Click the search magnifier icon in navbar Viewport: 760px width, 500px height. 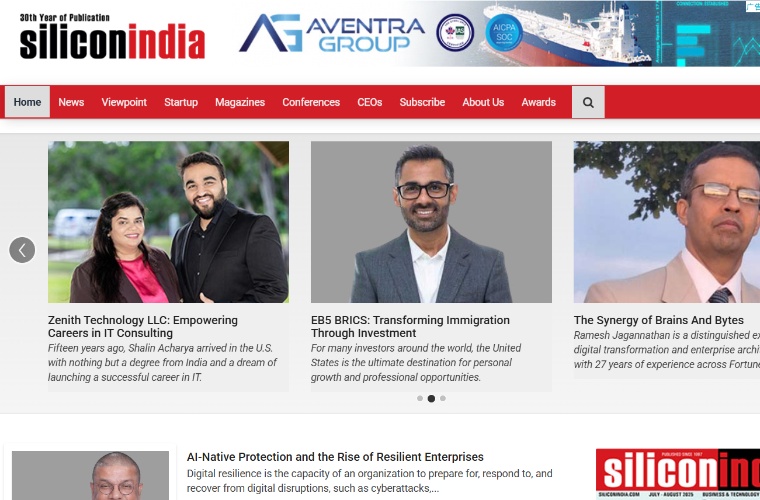pos(588,102)
